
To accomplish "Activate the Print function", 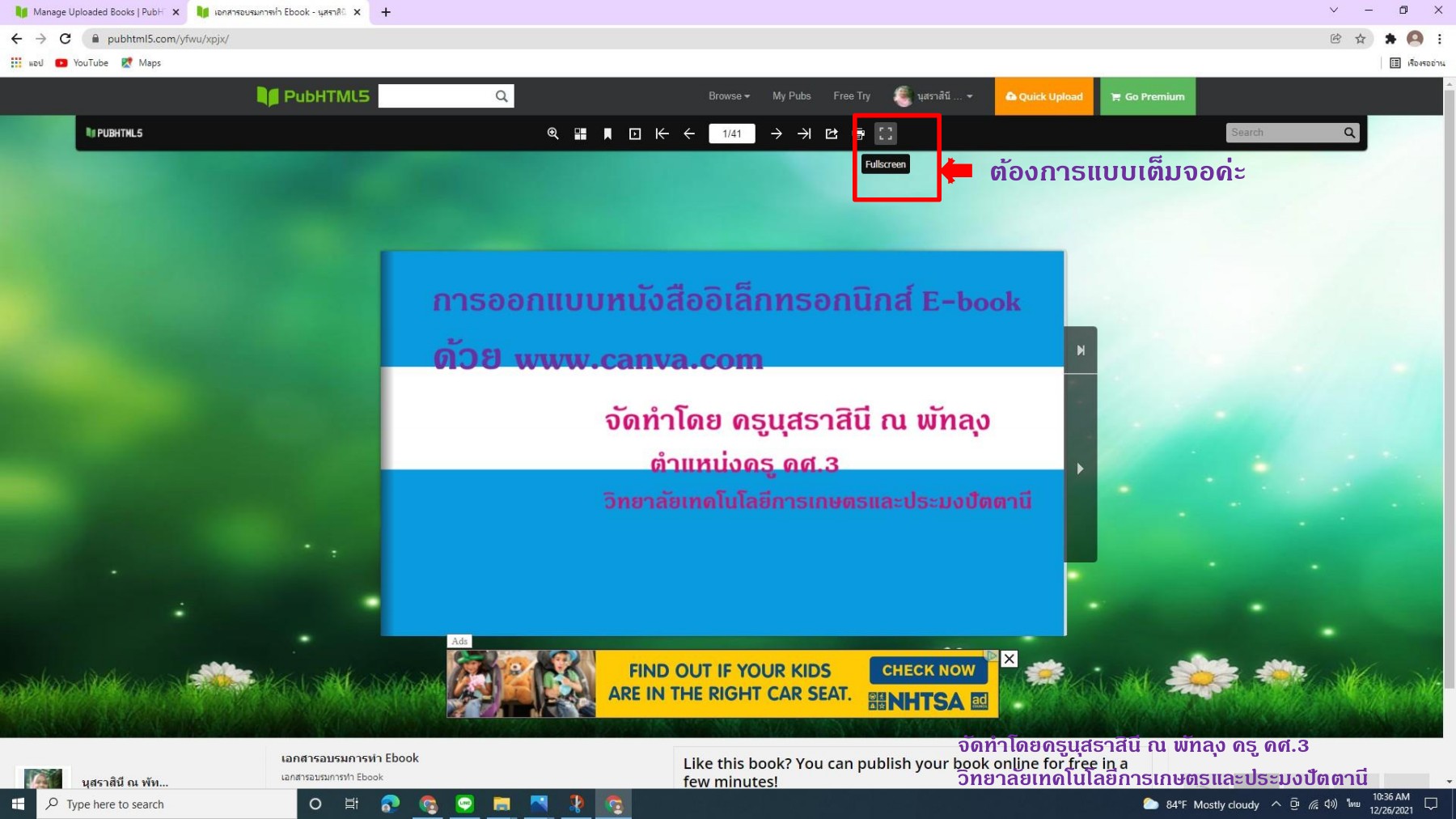I will point(860,134).
